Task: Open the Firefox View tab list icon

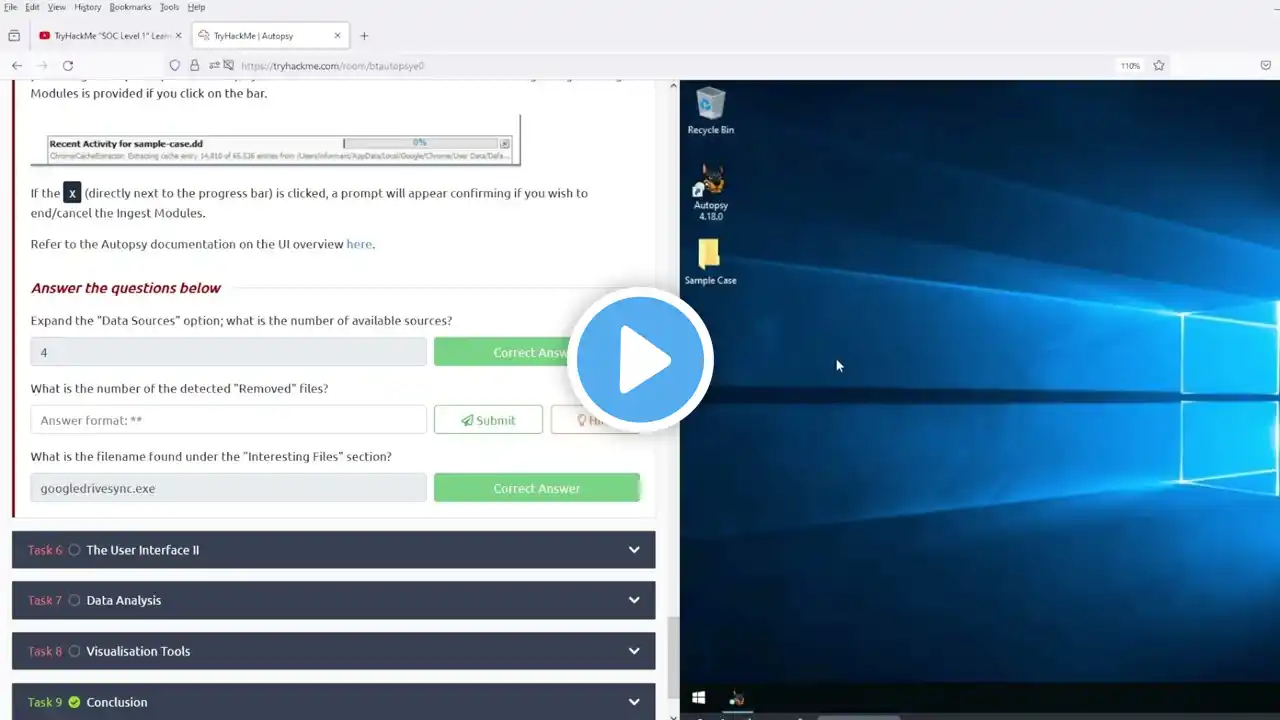Action: coord(14,36)
